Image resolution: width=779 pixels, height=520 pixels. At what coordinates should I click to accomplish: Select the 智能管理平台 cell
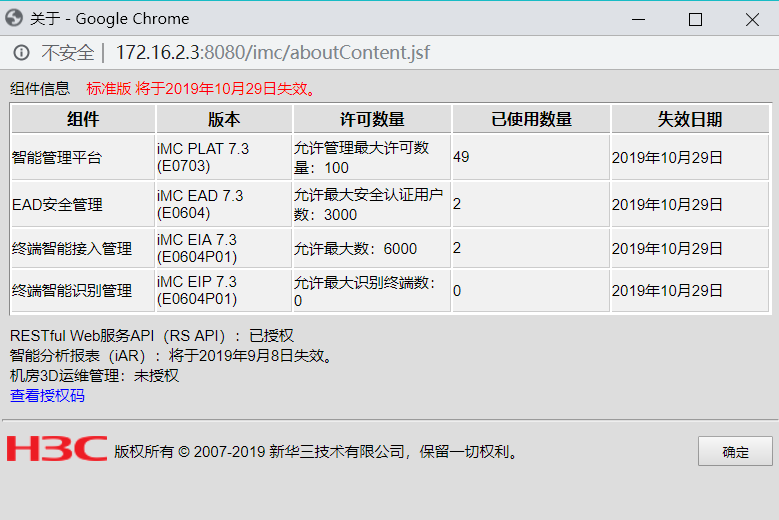[83, 157]
